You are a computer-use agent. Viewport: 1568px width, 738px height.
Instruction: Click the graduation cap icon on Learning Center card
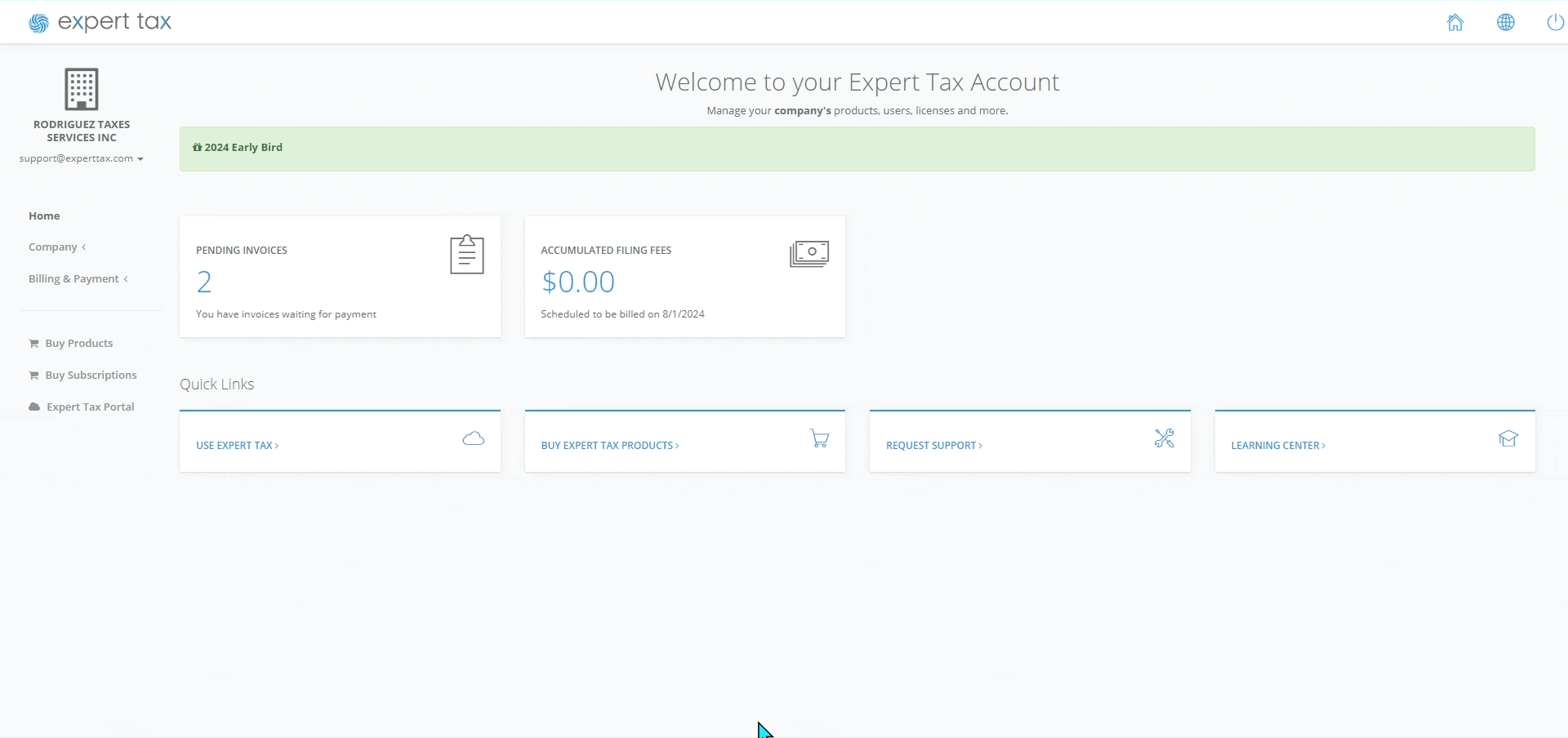(1508, 438)
